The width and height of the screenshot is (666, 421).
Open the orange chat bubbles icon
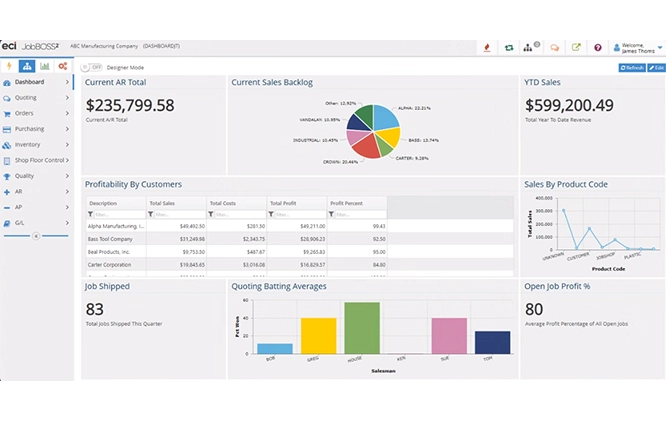(554, 48)
